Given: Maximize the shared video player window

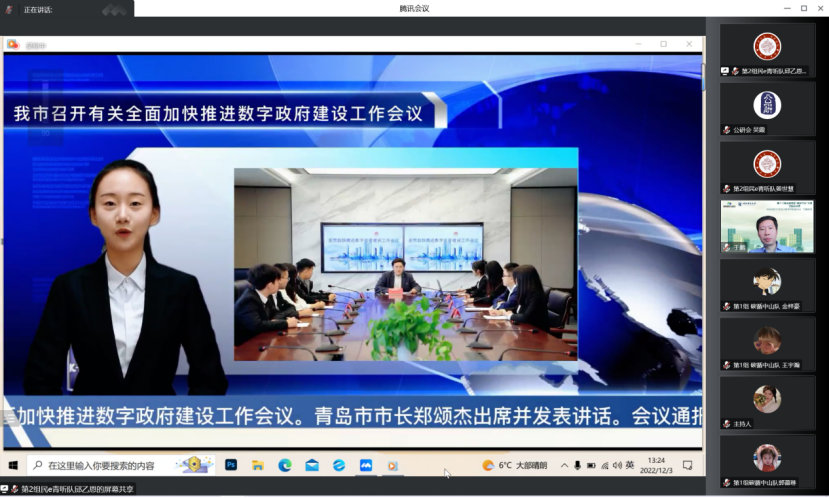Looking at the screenshot, I should tap(663, 44).
